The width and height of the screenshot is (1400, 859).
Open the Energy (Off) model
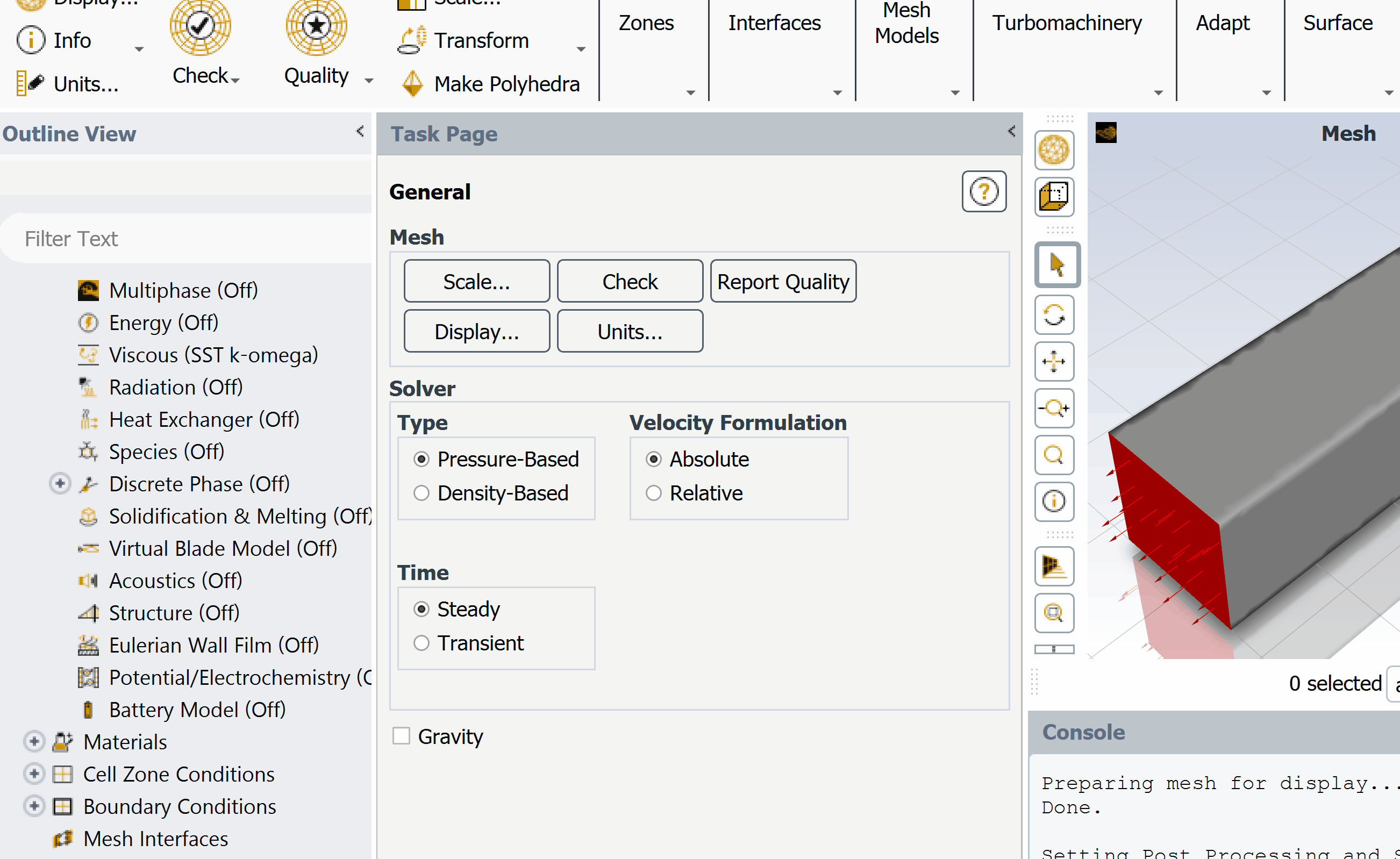(x=163, y=323)
